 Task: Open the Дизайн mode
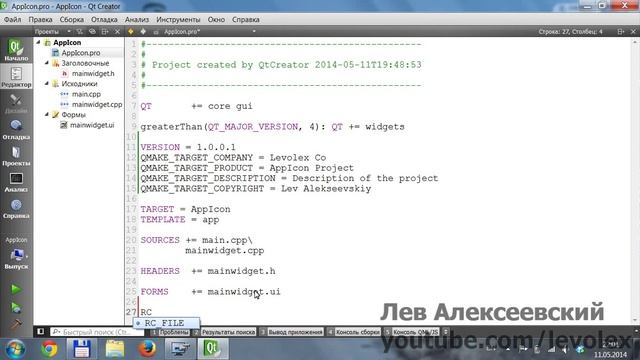(x=16, y=103)
